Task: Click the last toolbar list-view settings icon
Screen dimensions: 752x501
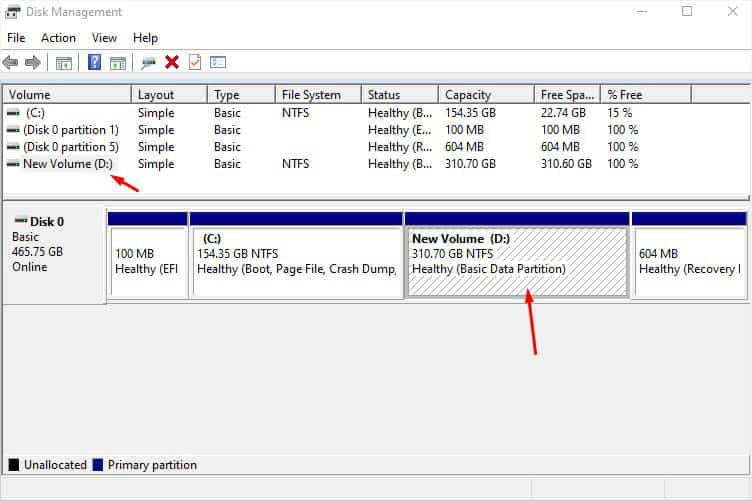Action: coord(218,62)
